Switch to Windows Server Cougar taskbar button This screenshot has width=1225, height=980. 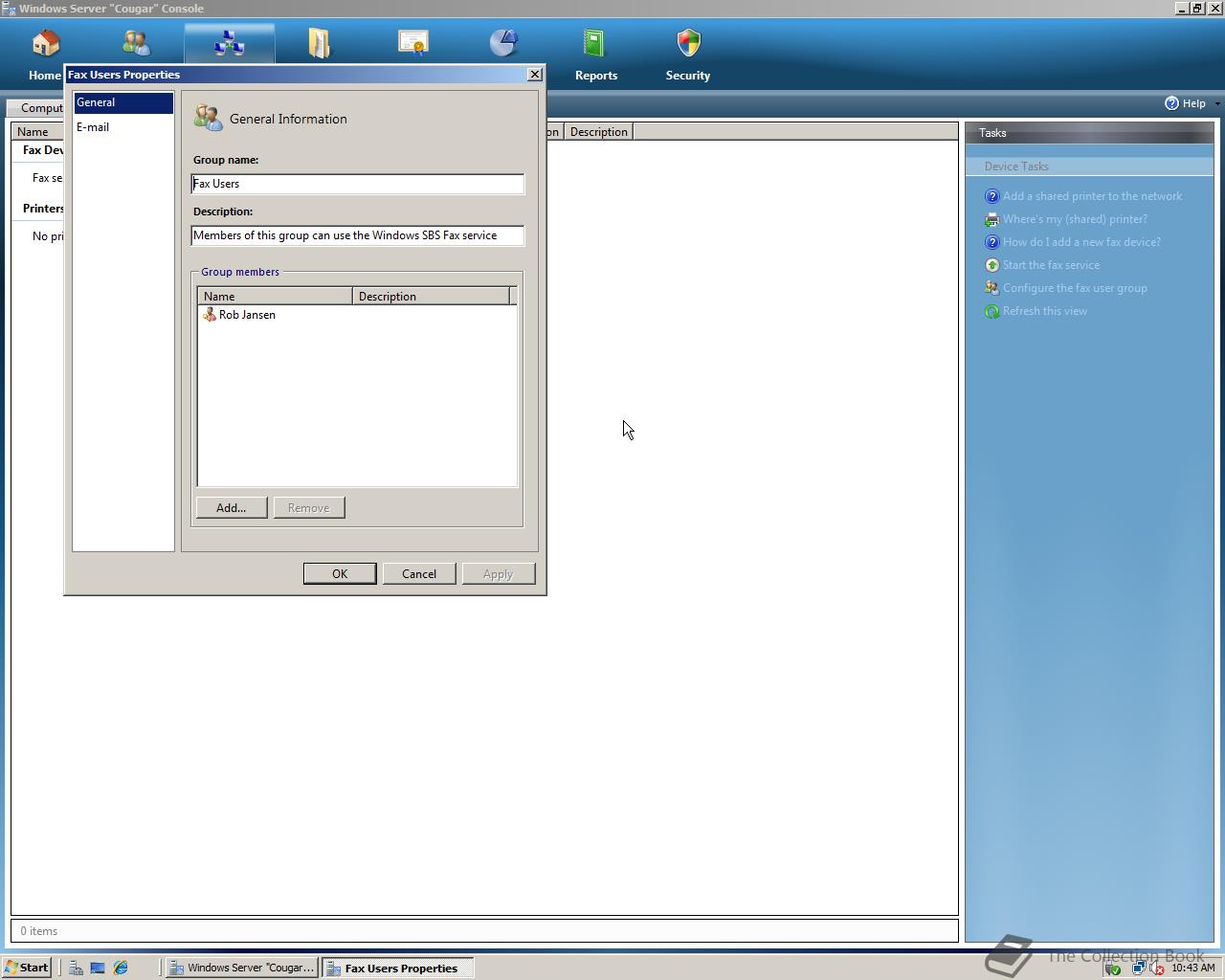[241, 968]
